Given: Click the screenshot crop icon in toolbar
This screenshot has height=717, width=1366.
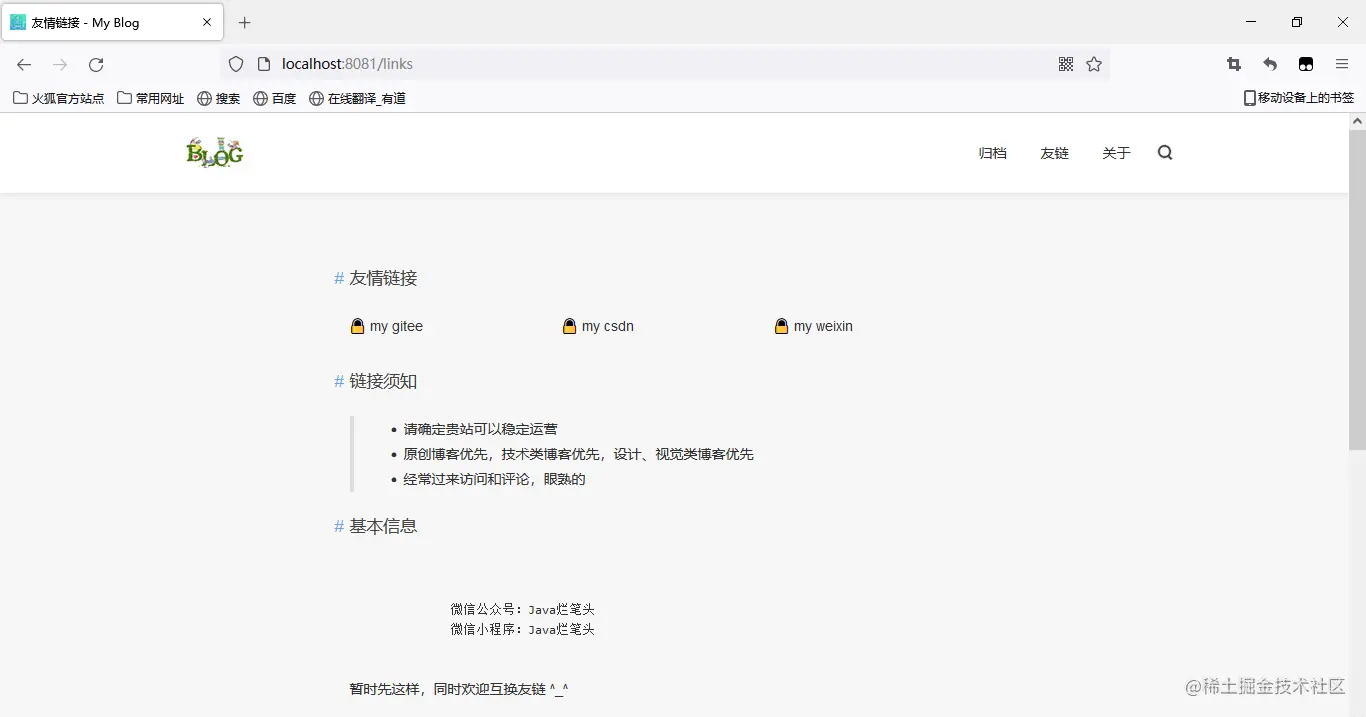Looking at the screenshot, I should (x=1233, y=63).
